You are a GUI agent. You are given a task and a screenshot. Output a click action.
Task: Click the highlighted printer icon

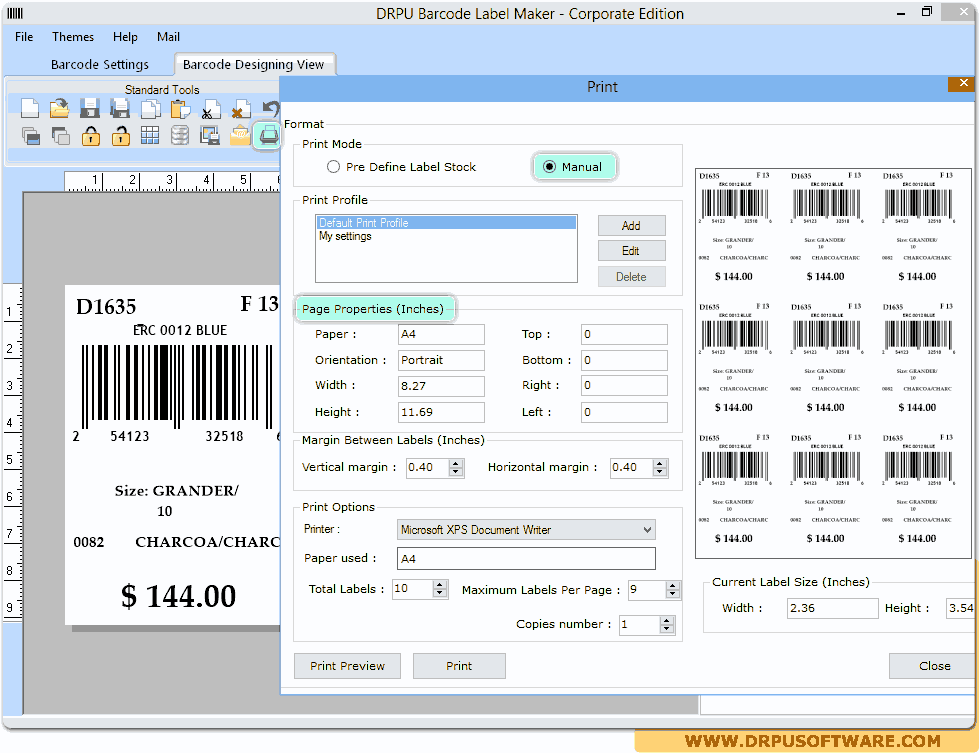[x=269, y=135]
